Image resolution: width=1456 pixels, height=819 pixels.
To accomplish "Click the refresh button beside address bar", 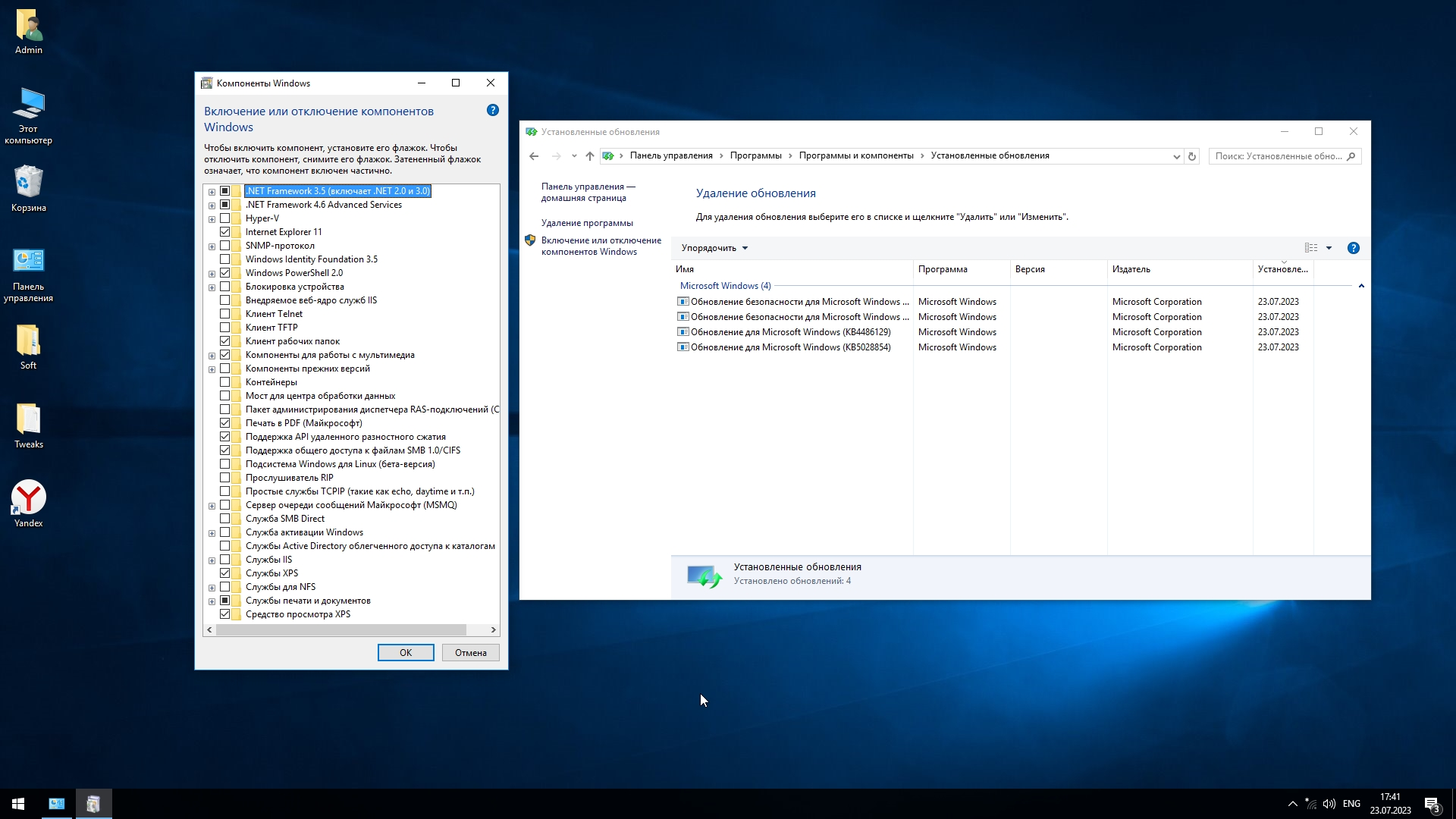I will point(1192,156).
